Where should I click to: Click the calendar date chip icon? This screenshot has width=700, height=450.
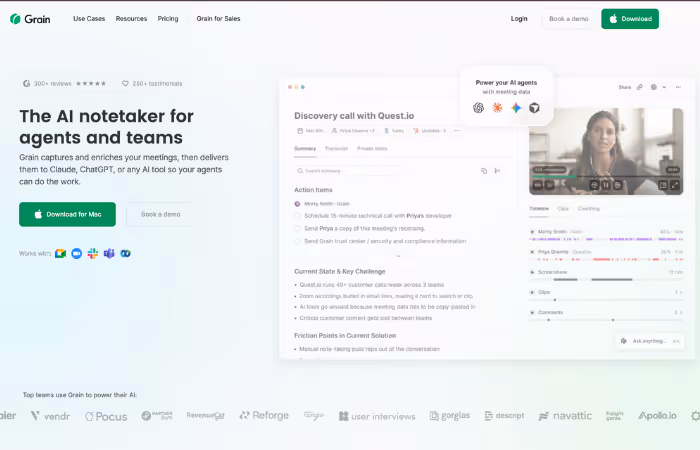[300, 131]
